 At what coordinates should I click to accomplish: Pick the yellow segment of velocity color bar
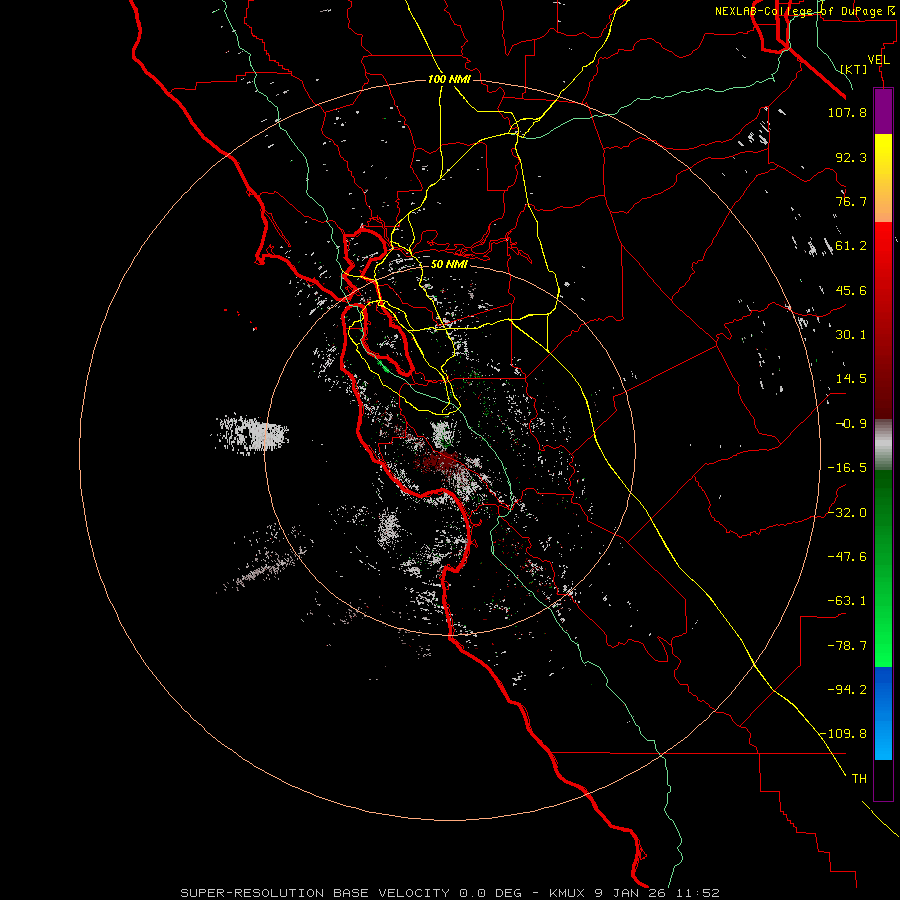tap(883, 178)
